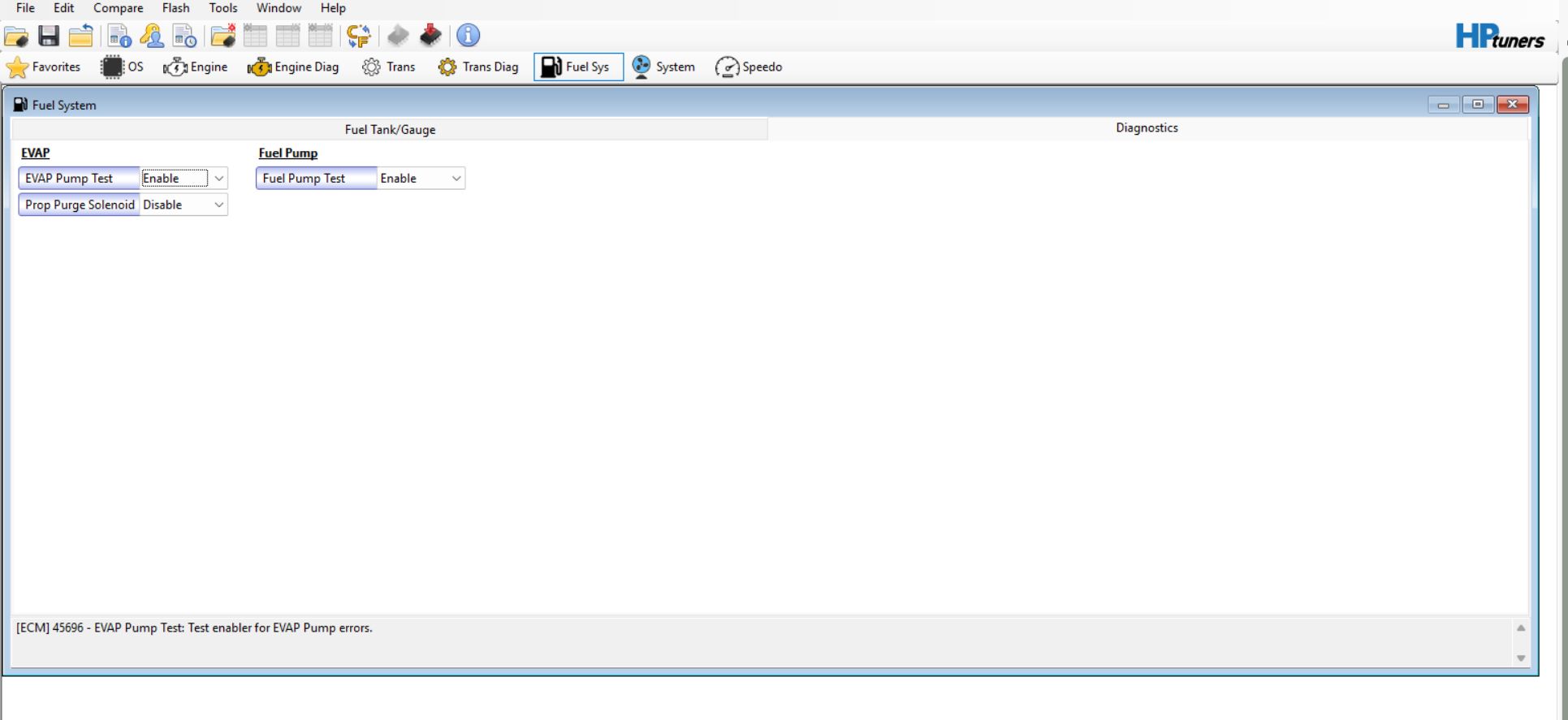Open the Favorites star section
Screen dimensions: 1568x720
click(x=44, y=67)
